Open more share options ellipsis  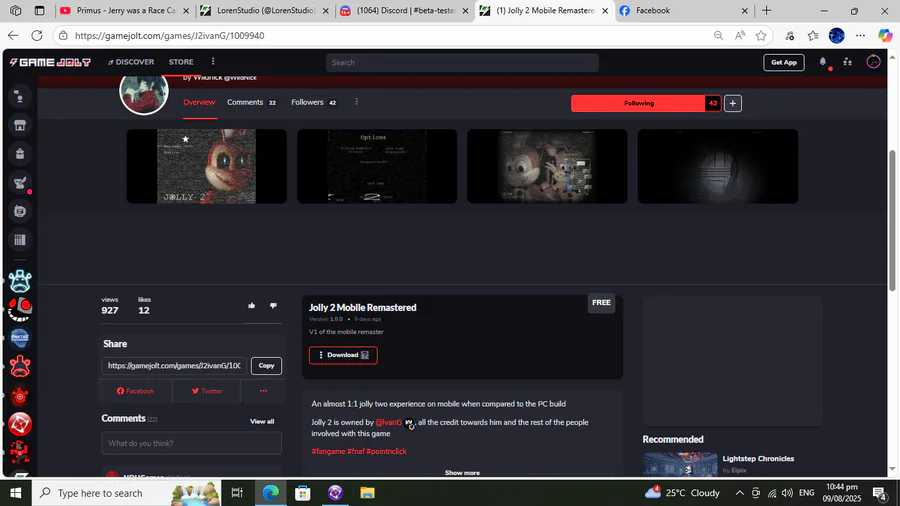[263, 391]
